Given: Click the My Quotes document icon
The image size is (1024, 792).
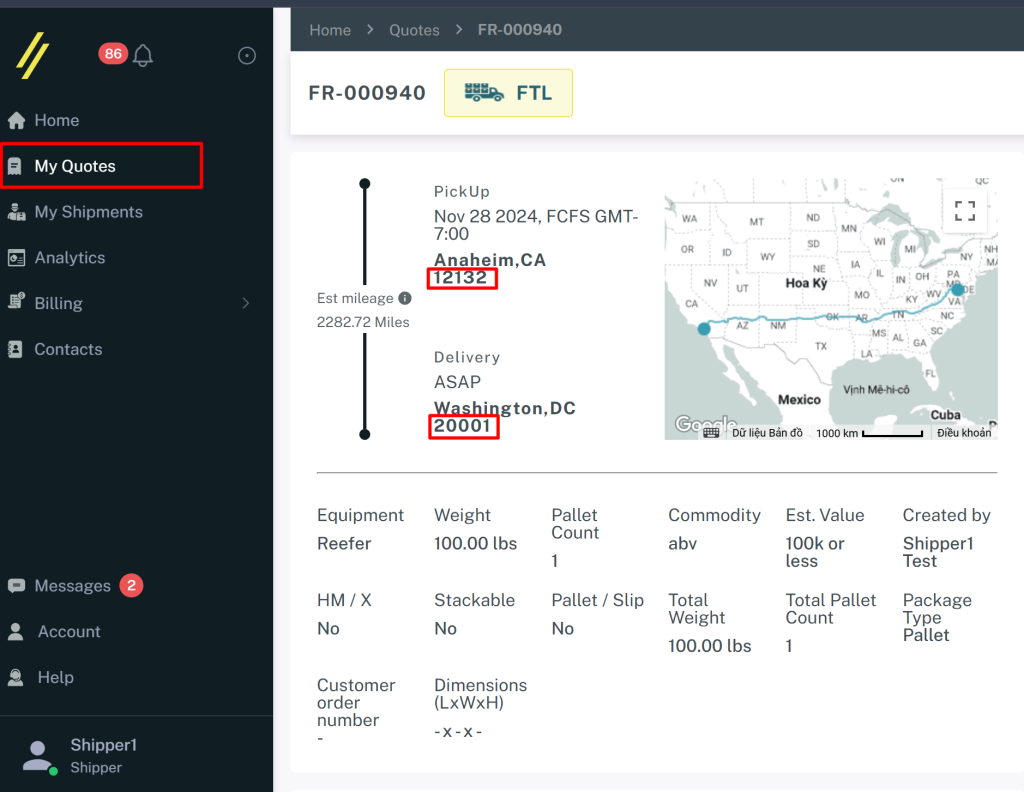Looking at the screenshot, I should [x=15, y=166].
